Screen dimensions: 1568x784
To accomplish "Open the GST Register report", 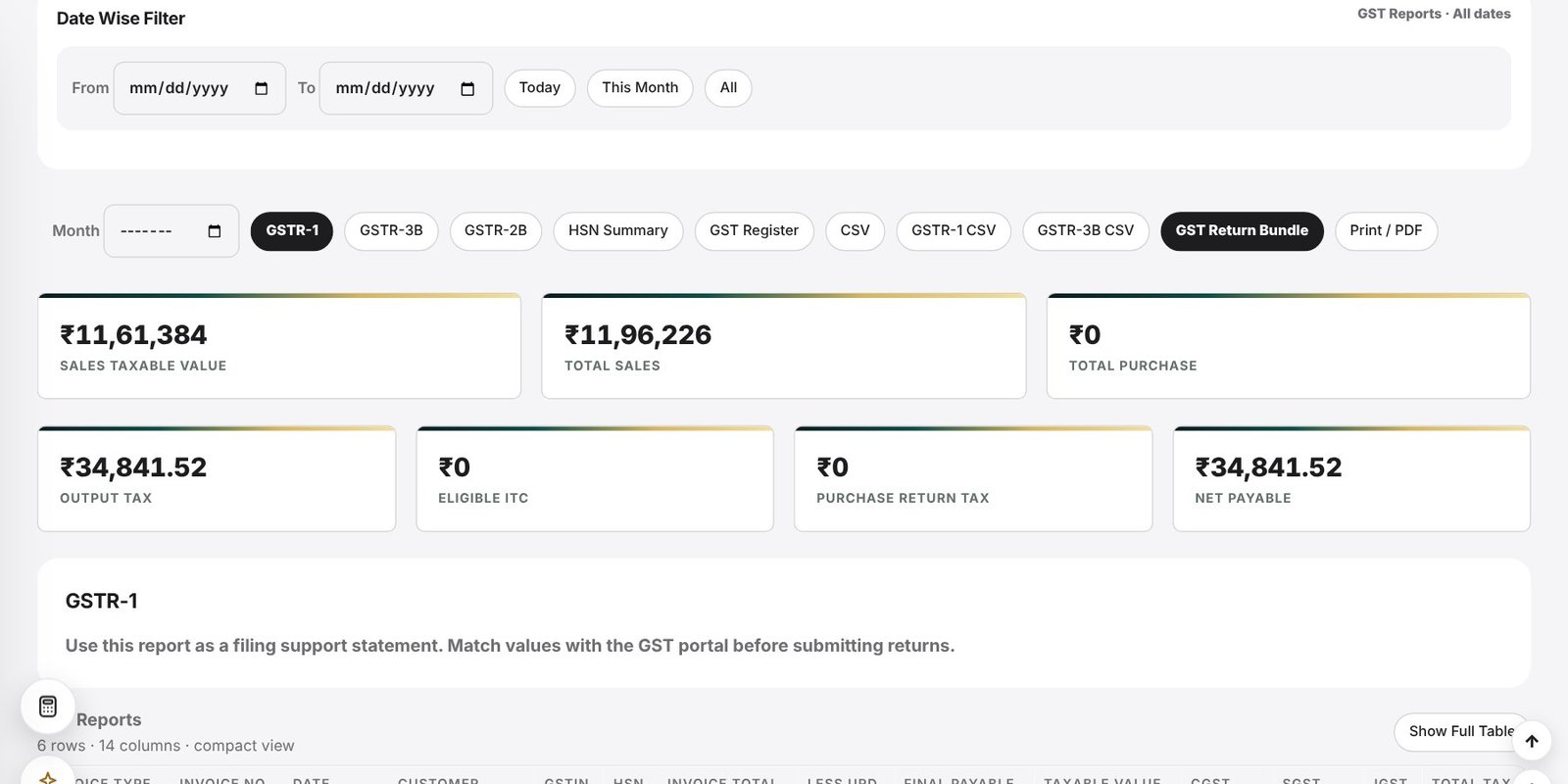I will point(755,231).
